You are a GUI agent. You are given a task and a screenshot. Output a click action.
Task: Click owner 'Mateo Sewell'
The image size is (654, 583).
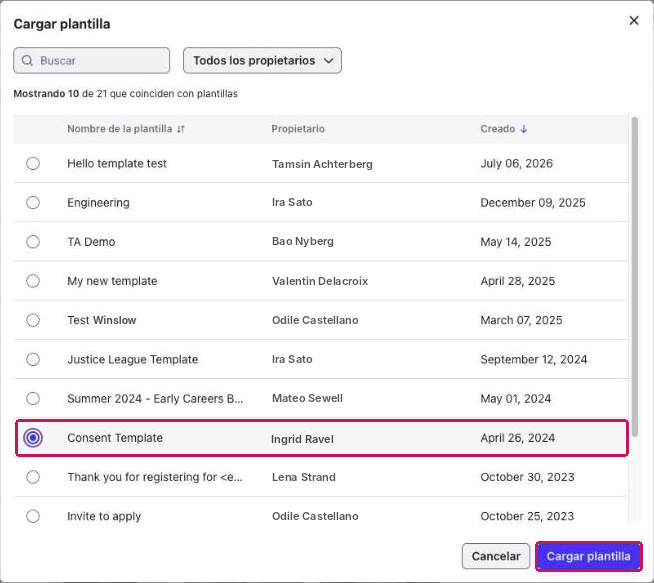point(307,398)
